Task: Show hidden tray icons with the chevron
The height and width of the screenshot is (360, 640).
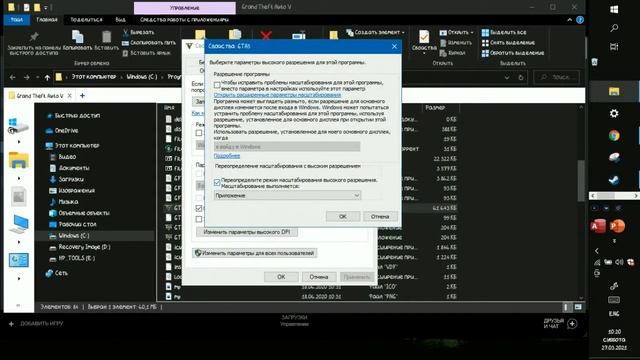Action: [597, 251]
